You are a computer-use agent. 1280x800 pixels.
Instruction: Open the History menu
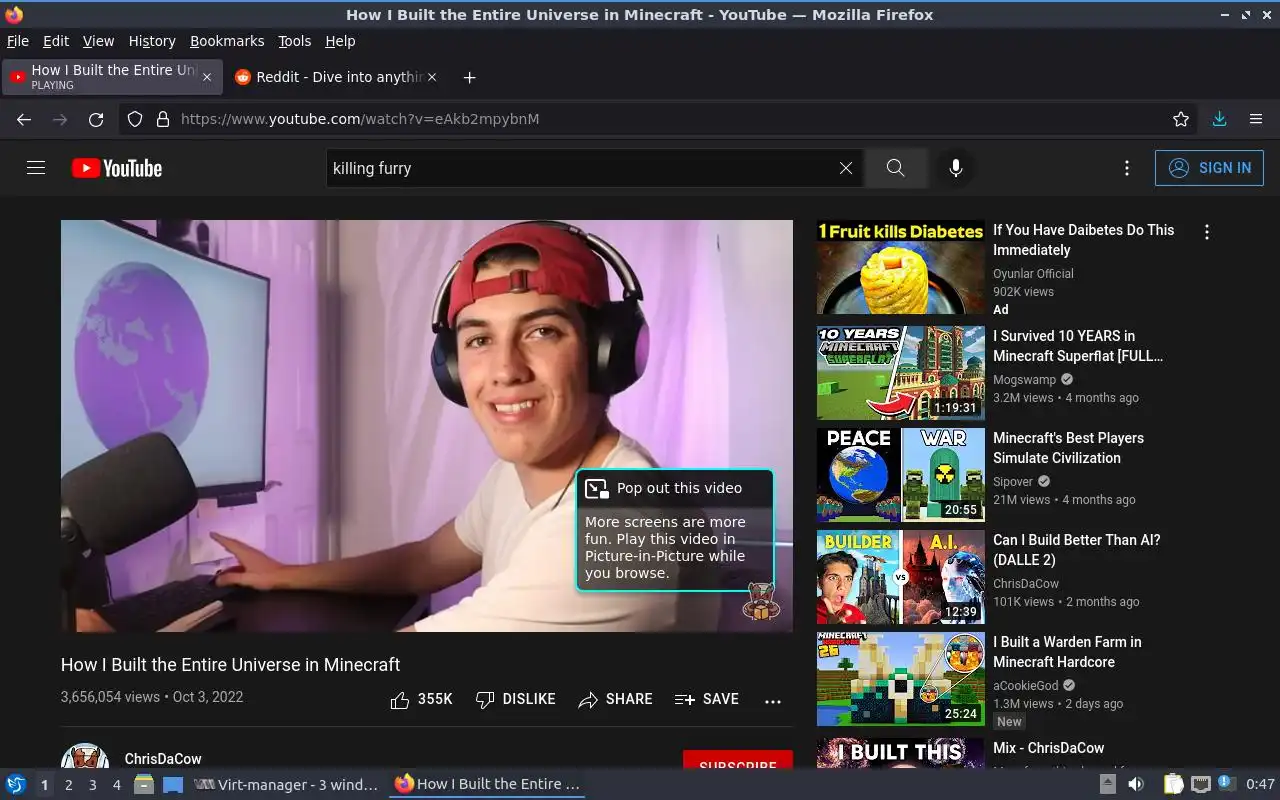pos(152,41)
